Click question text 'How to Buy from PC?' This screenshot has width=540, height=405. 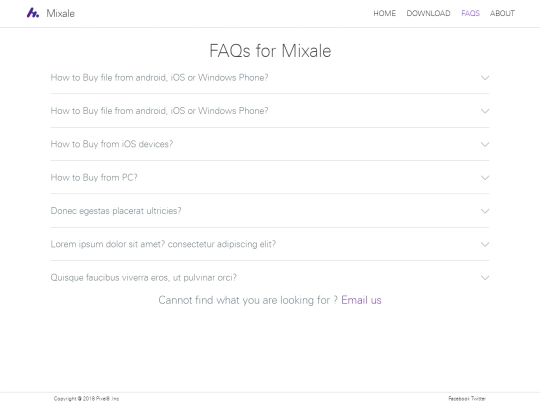coord(94,177)
